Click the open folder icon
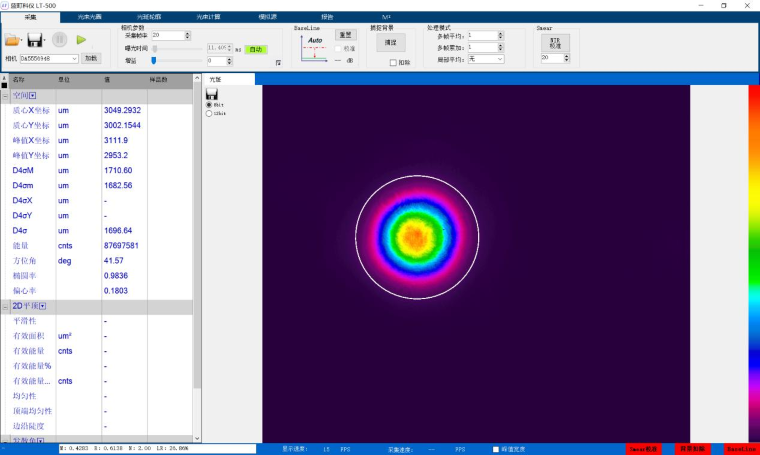 [13, 40]
